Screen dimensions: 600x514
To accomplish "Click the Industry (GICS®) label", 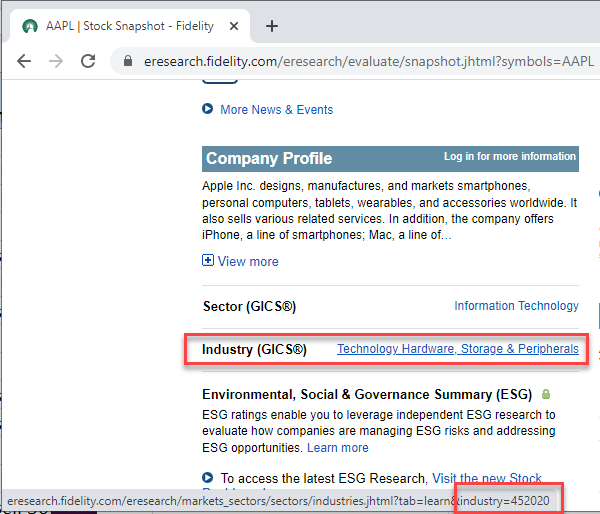I will 254,349.
